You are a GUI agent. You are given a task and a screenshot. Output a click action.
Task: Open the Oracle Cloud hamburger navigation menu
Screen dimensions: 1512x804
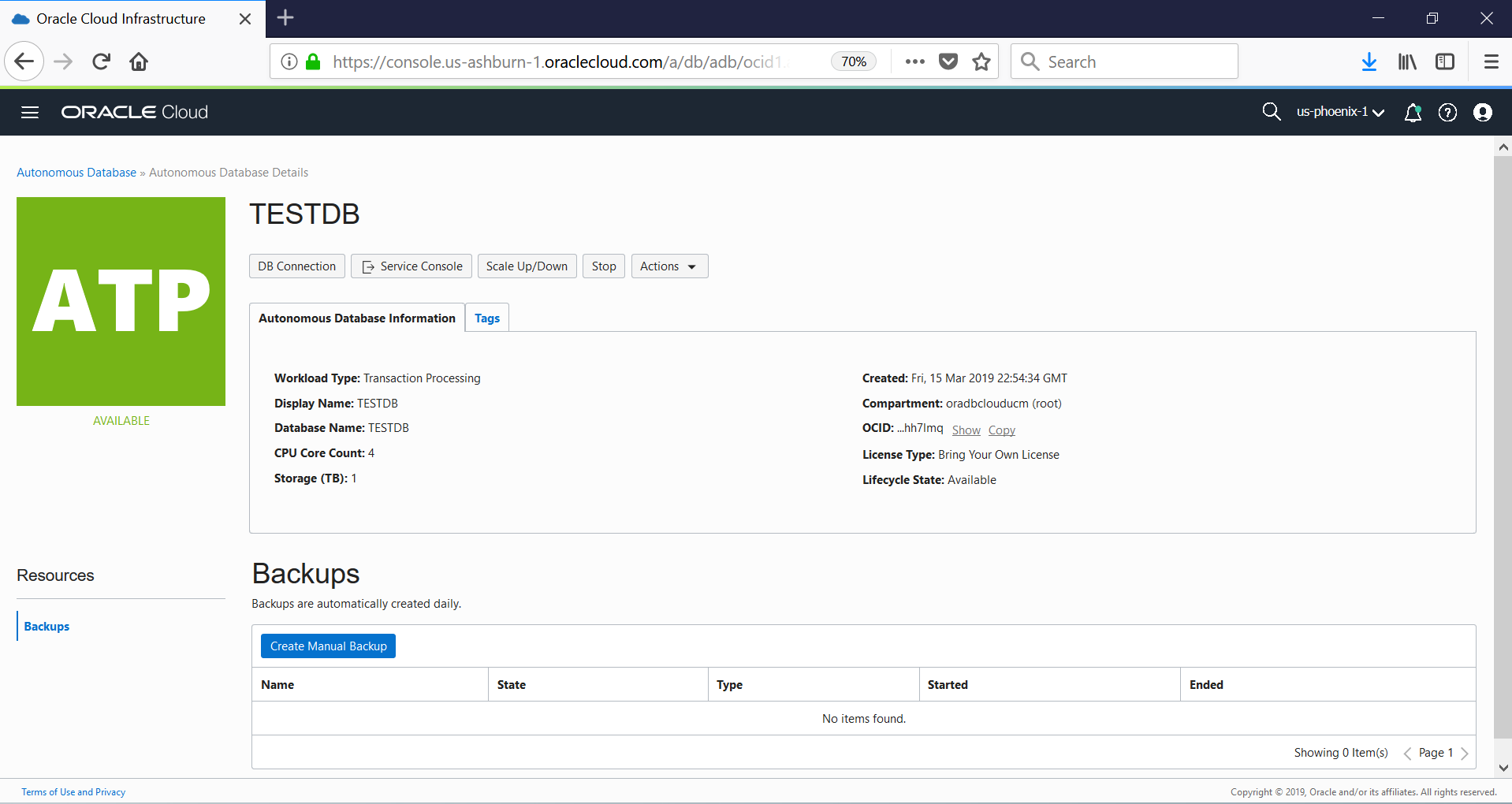(30, 112)
